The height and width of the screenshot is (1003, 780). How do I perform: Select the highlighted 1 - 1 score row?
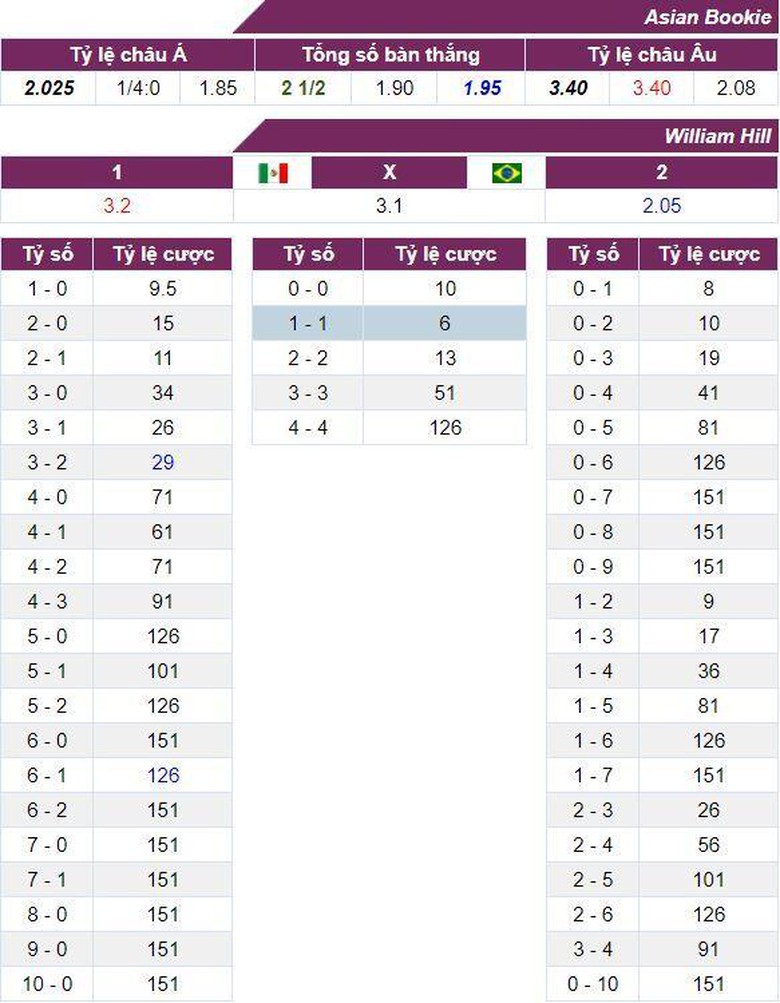click(x=389, y=323)
